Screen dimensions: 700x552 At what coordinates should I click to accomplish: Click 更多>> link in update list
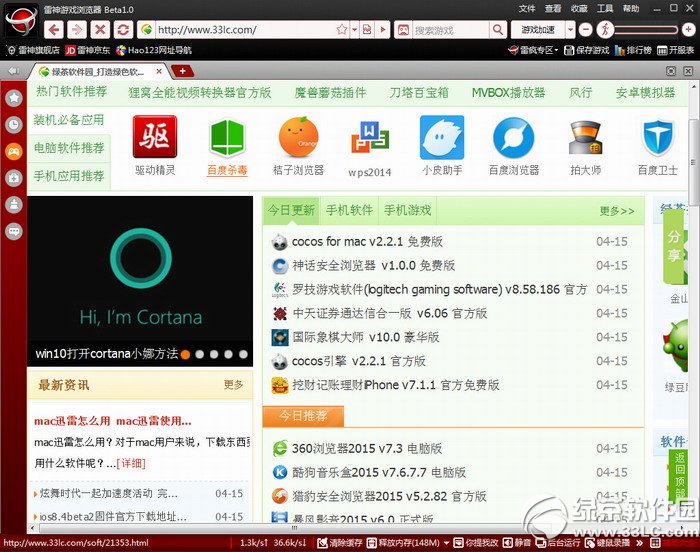click(x=617, y=211)
